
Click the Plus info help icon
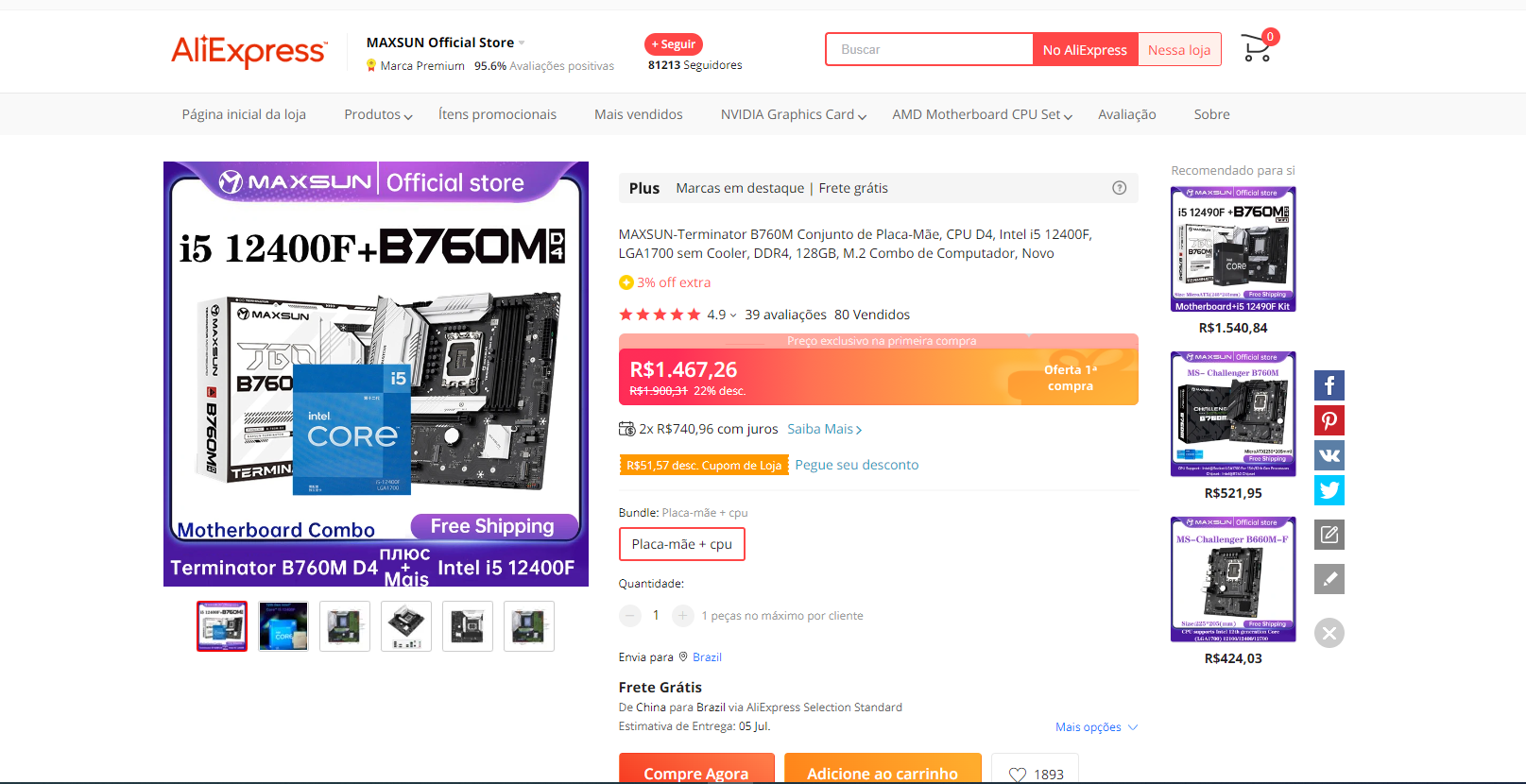1120,188
